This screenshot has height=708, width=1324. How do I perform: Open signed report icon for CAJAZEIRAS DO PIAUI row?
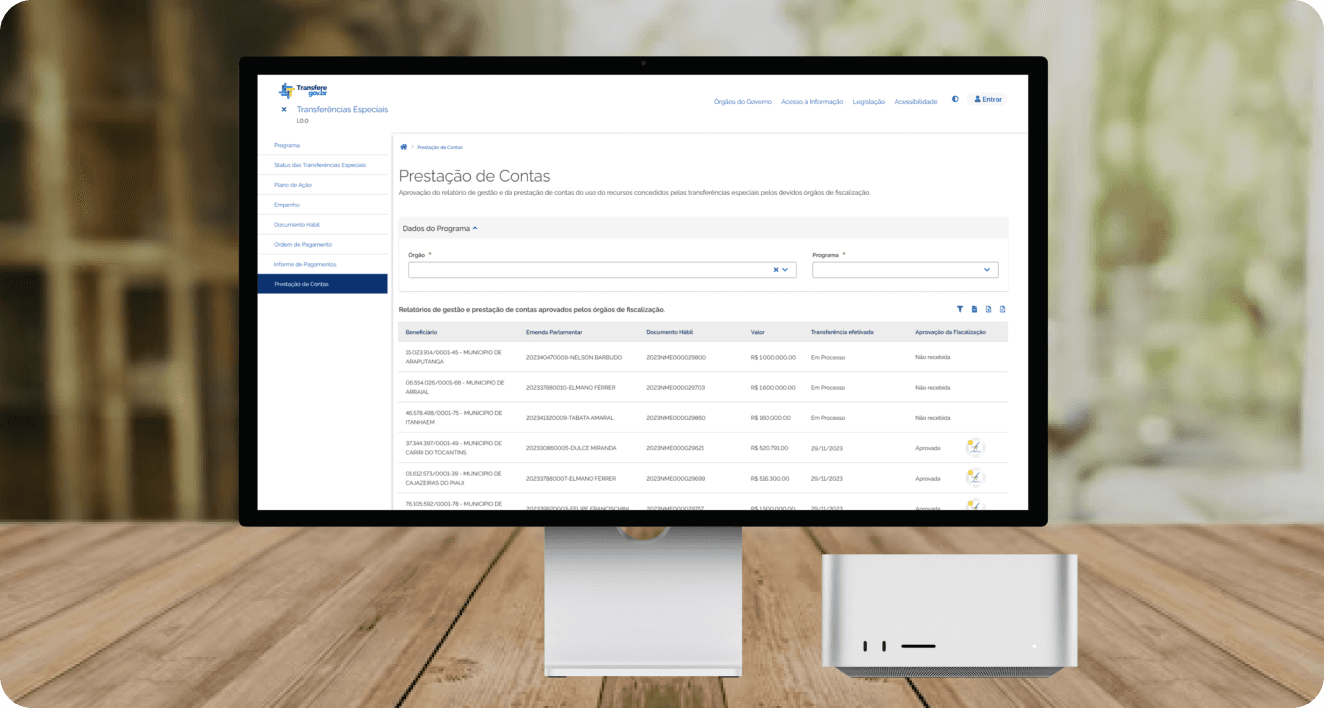click(975, 478)
